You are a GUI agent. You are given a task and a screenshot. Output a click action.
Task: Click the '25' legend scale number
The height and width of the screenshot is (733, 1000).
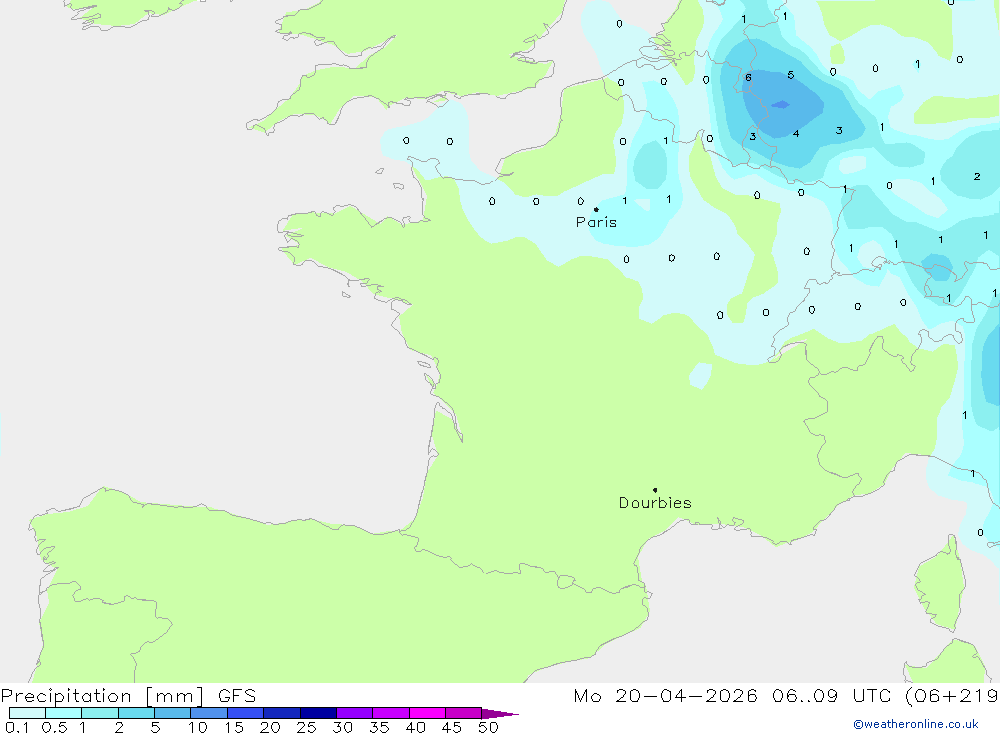click(306, 727)
